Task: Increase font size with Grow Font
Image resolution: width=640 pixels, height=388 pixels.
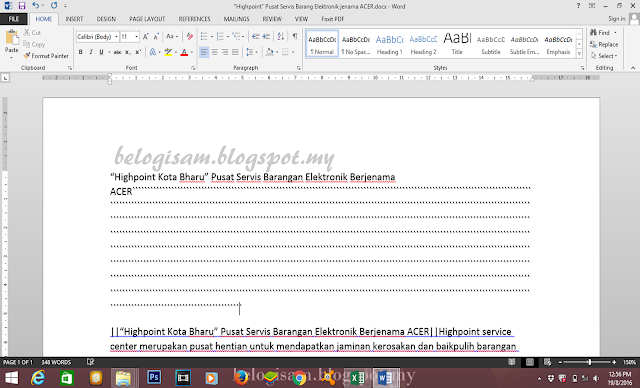Action: point(145,37)
